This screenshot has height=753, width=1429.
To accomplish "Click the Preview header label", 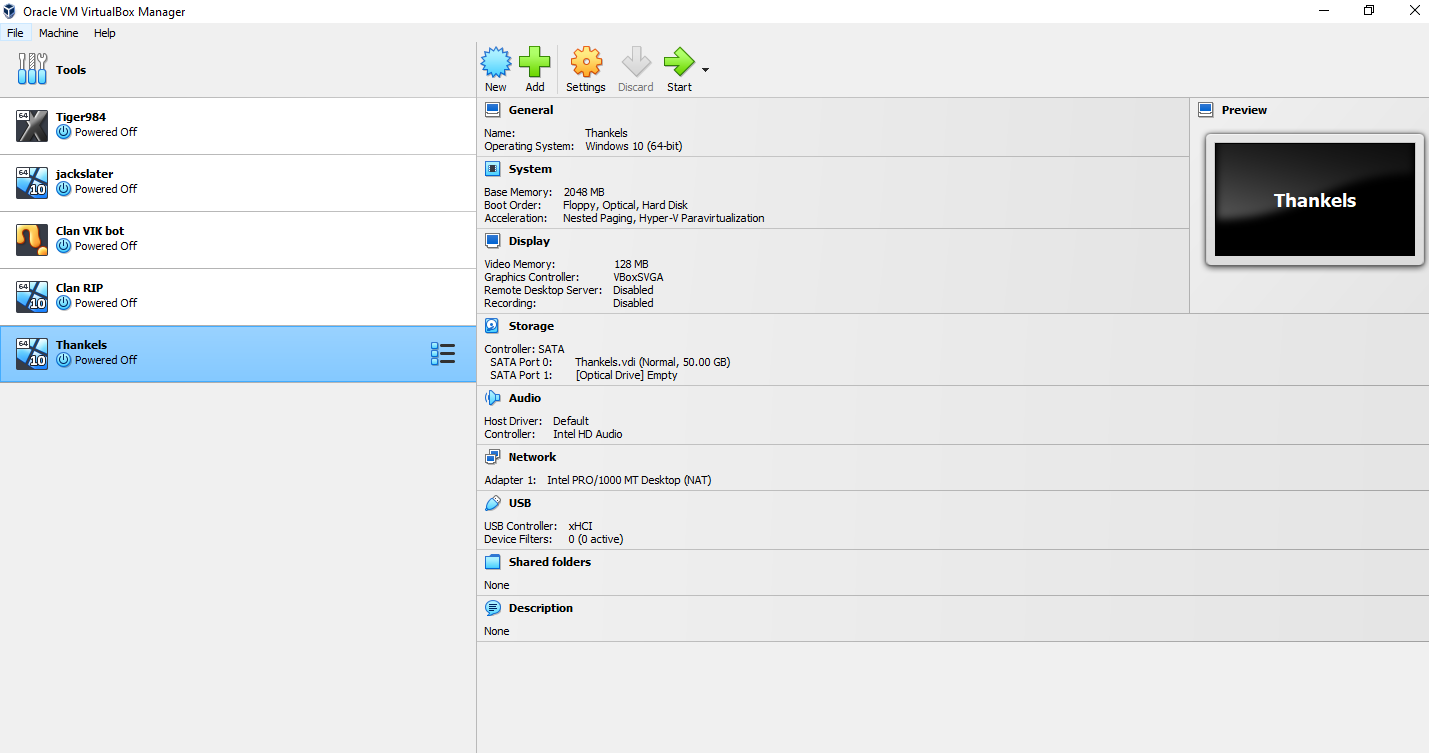I will click(x=1244, y=110).
